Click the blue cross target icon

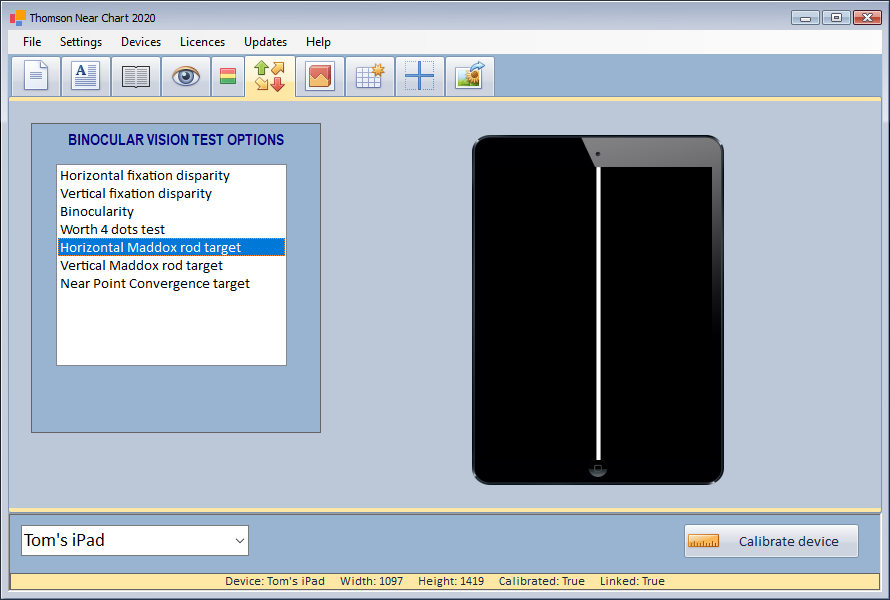pos(420,77)
